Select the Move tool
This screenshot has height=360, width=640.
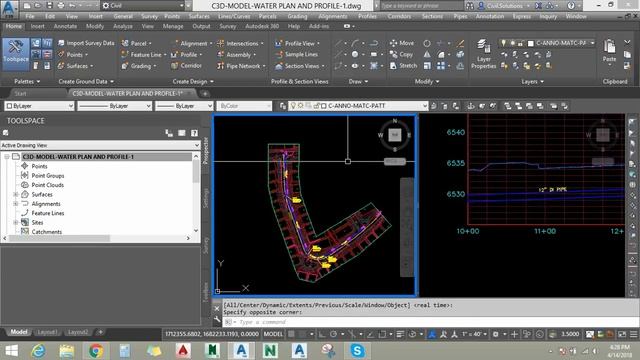click(x=402, y=43)
